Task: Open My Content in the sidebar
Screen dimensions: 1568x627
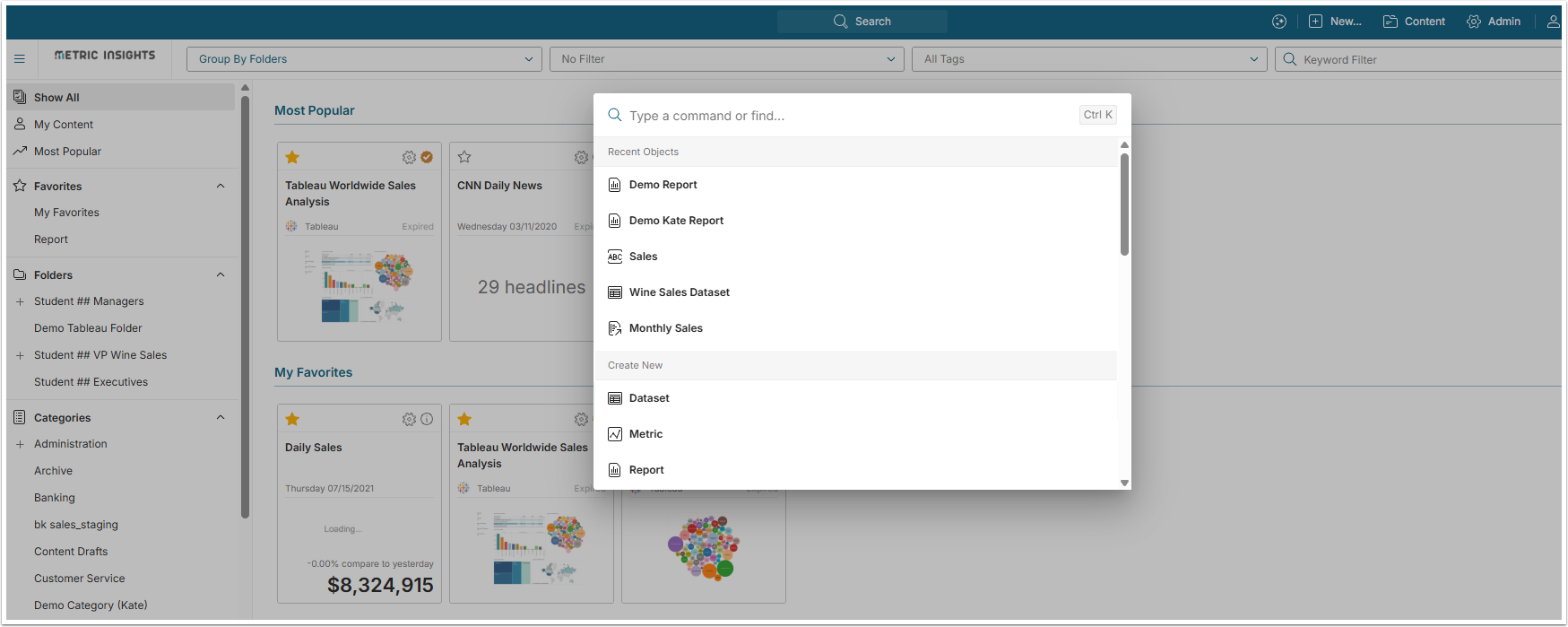Action: tap(63, 125)
